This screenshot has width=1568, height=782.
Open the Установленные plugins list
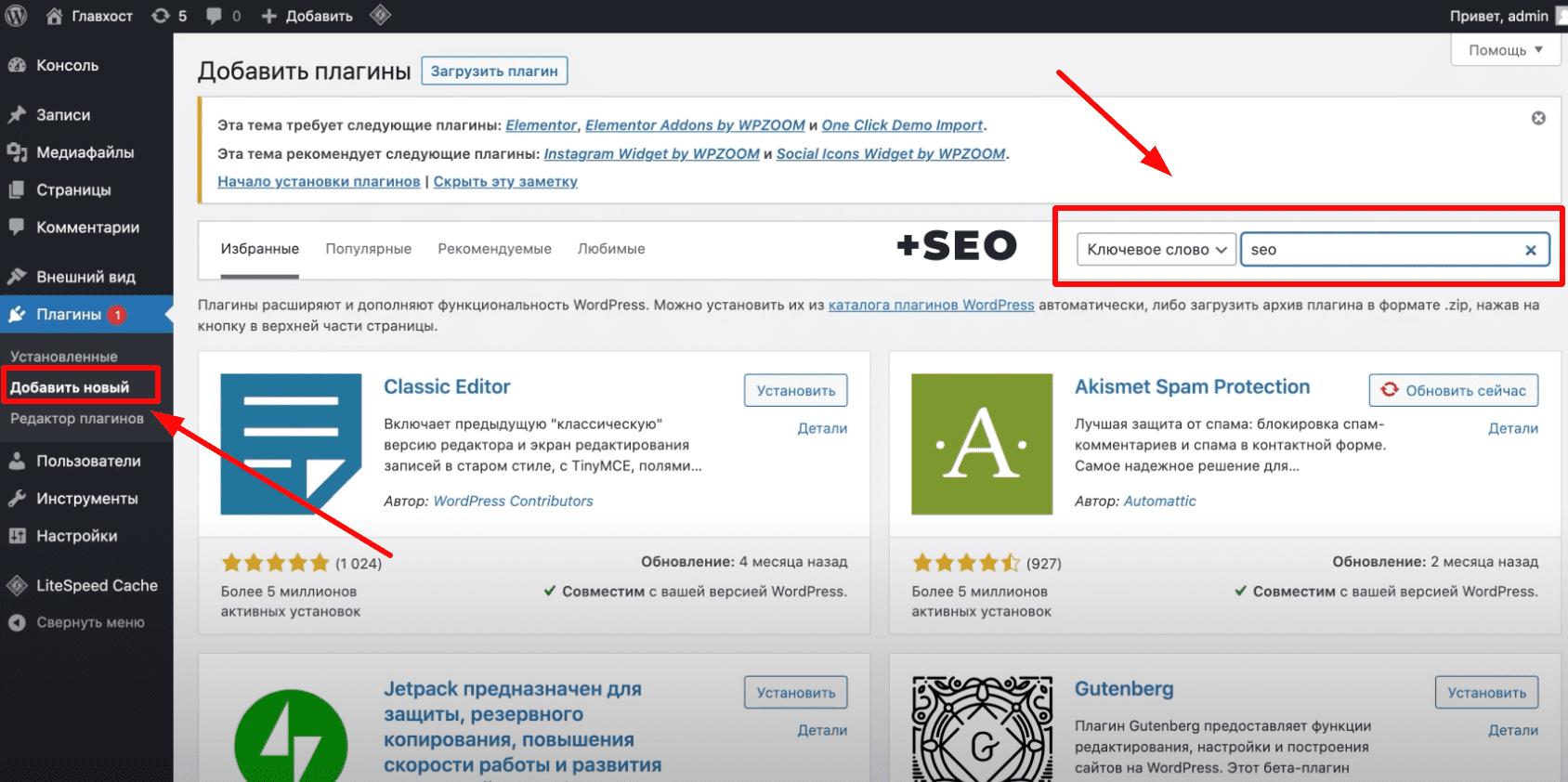click(64, 357)
